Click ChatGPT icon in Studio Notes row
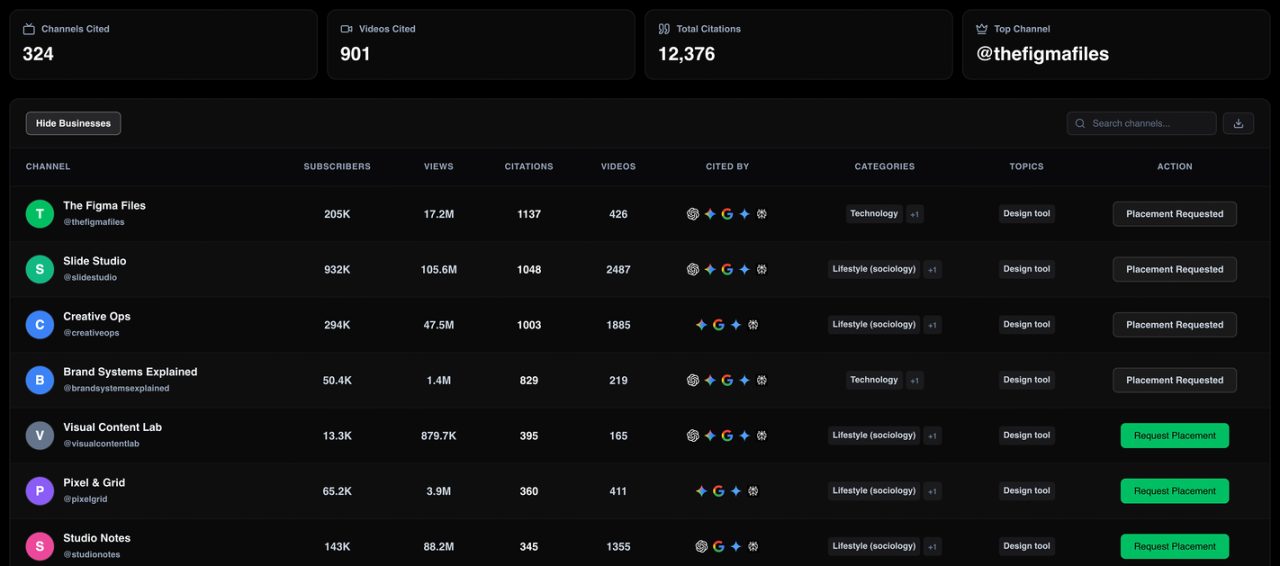The image size is (1280, 566). tap(701, 547)
